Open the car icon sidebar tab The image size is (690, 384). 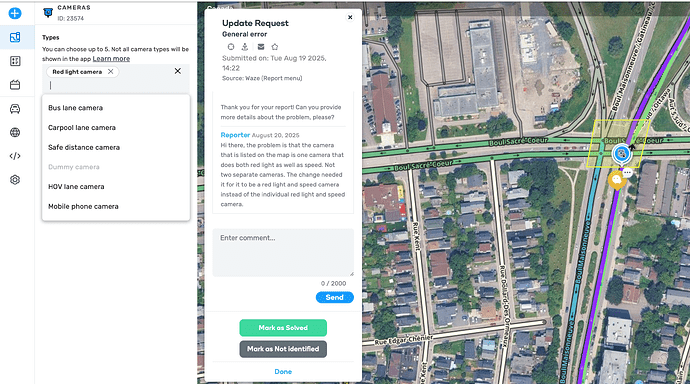pyautogui.click(x=15, y=109)
